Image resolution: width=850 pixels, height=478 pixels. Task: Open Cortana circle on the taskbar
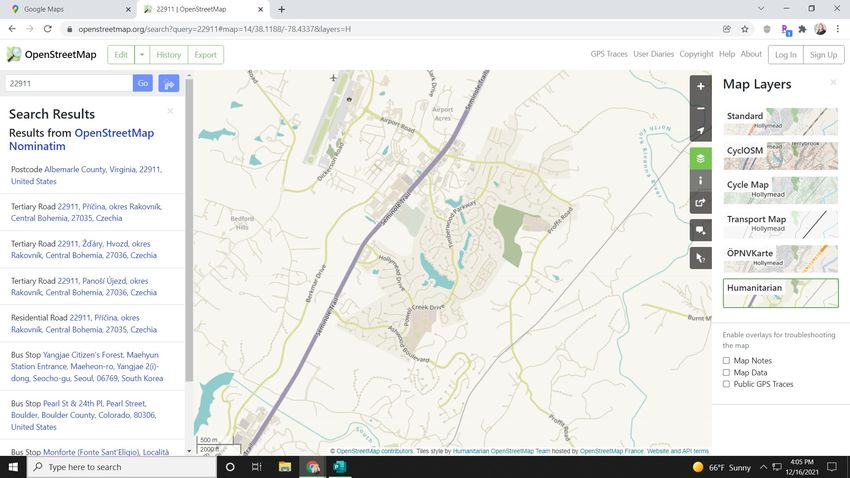point(230,467)
